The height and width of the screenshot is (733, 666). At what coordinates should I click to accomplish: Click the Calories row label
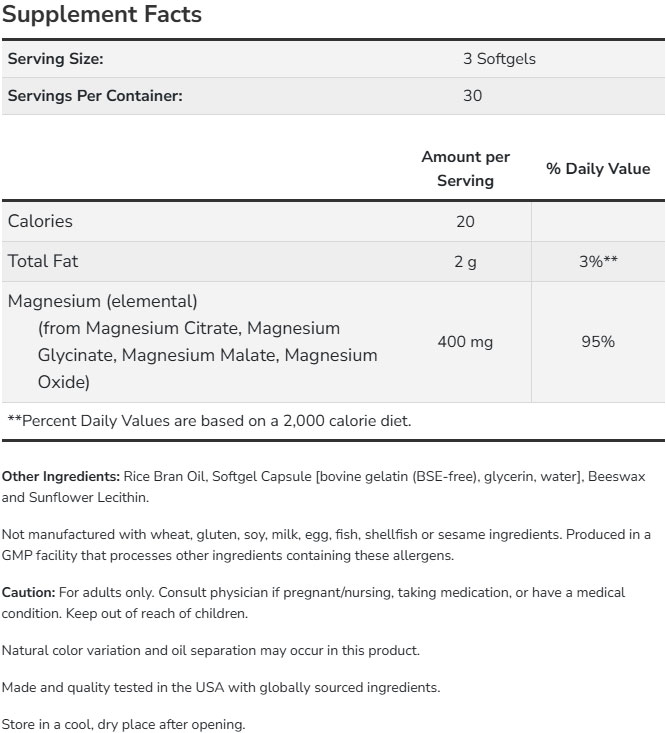click(x=40, y=221)
